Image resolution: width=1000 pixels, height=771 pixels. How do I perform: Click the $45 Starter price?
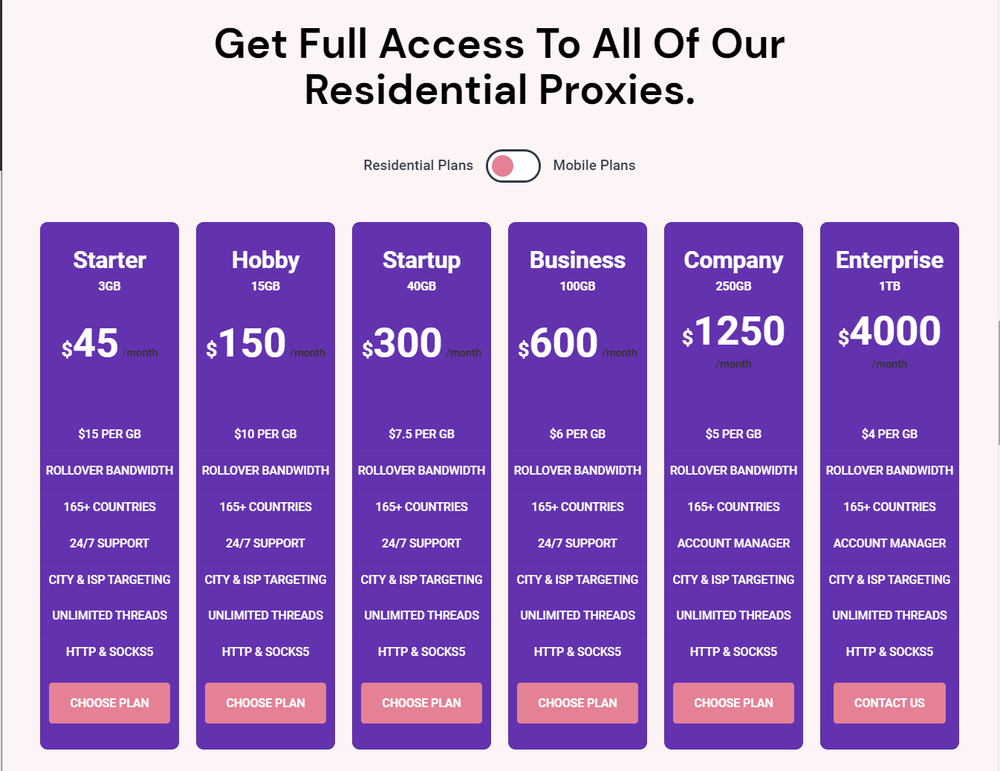pos(90,343)
